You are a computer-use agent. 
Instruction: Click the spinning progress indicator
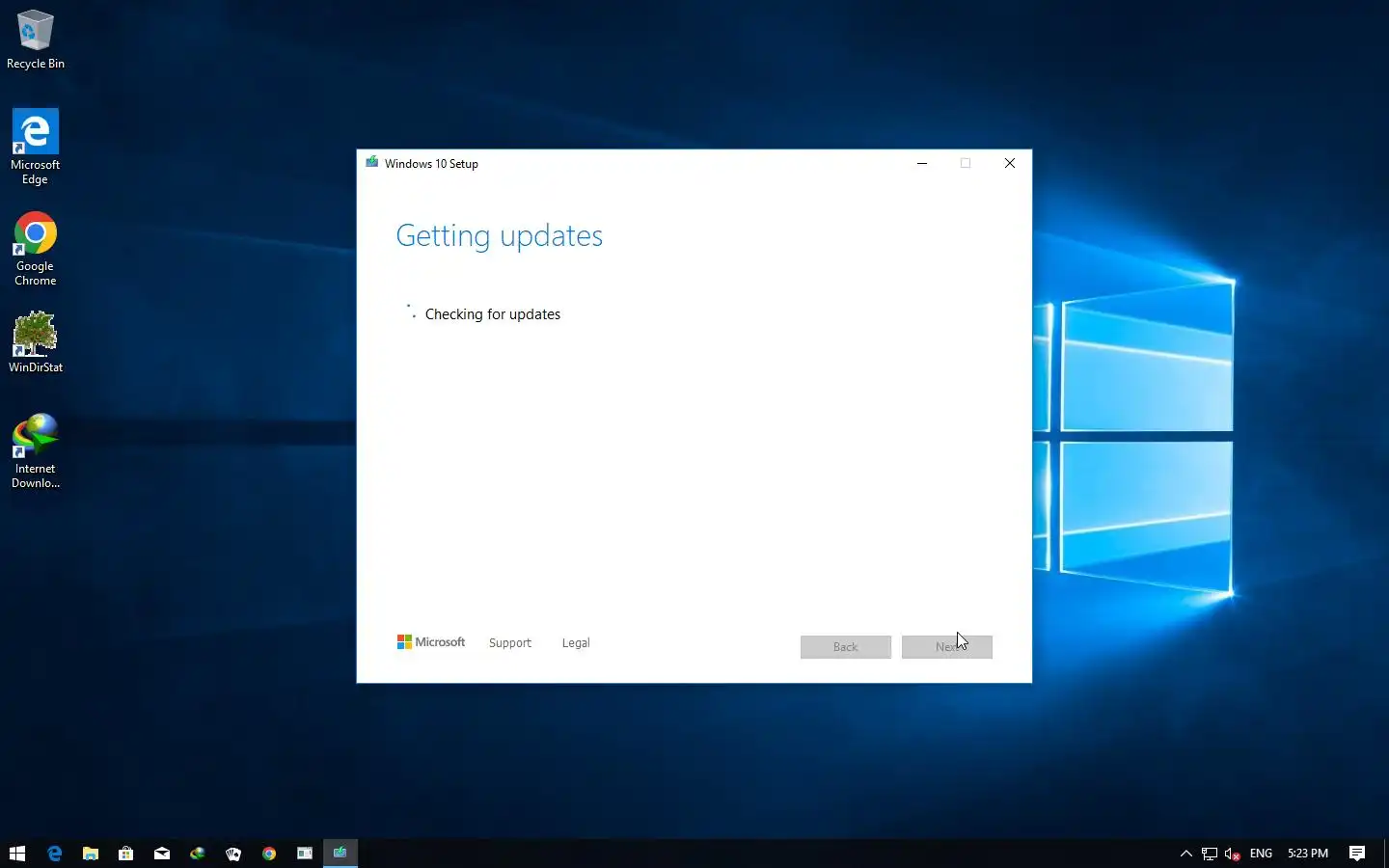tap(411, 312)
